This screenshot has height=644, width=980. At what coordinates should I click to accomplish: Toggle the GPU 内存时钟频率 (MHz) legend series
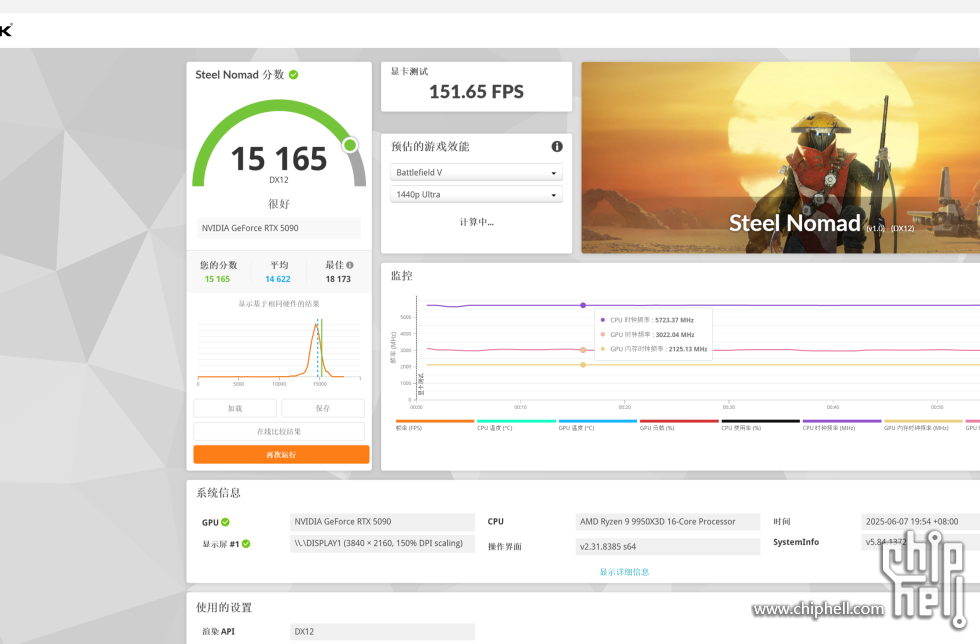click(923, 425)
